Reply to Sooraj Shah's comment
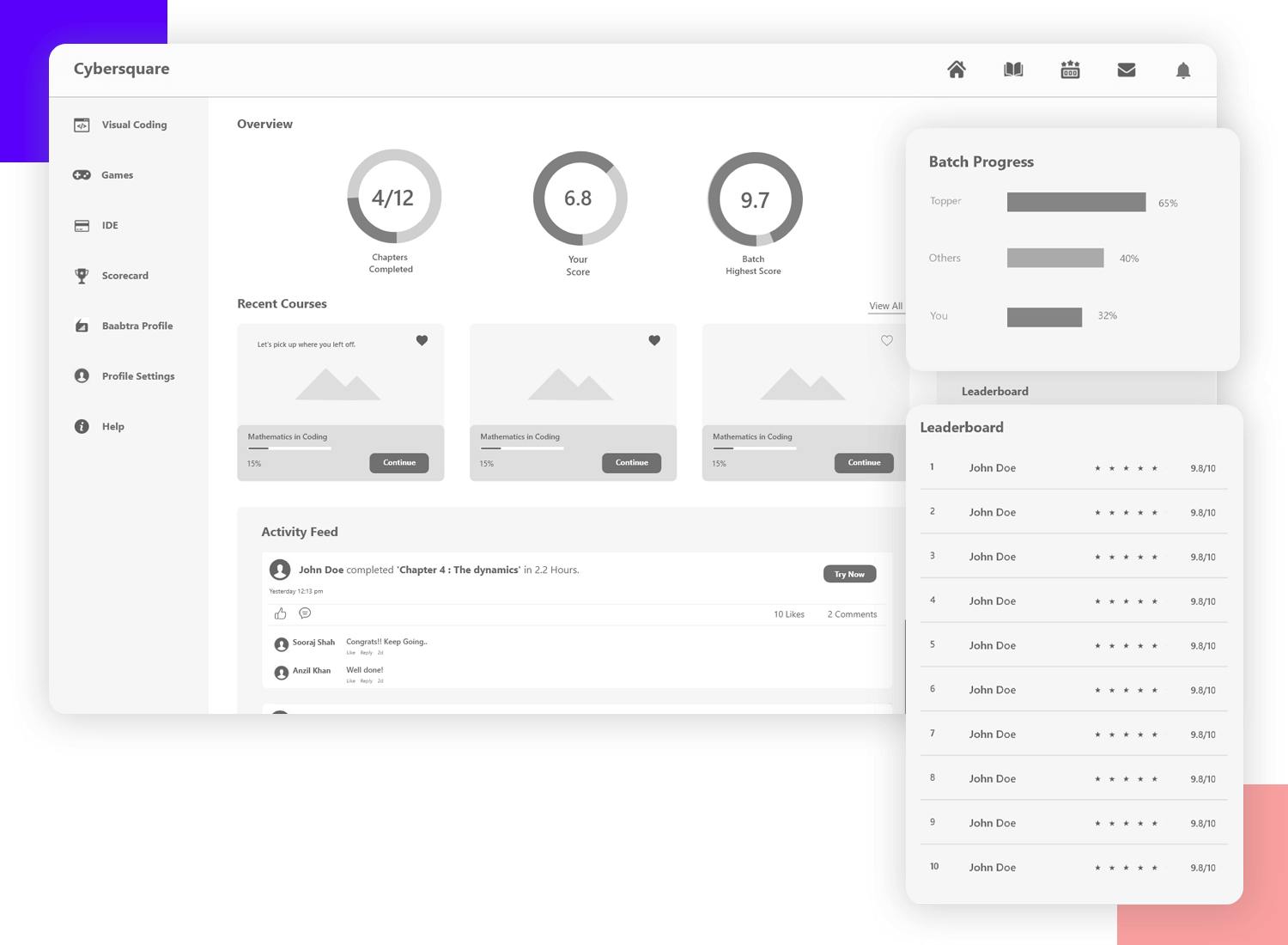This screenshot has width=1288, height=945. pos(367,653)
